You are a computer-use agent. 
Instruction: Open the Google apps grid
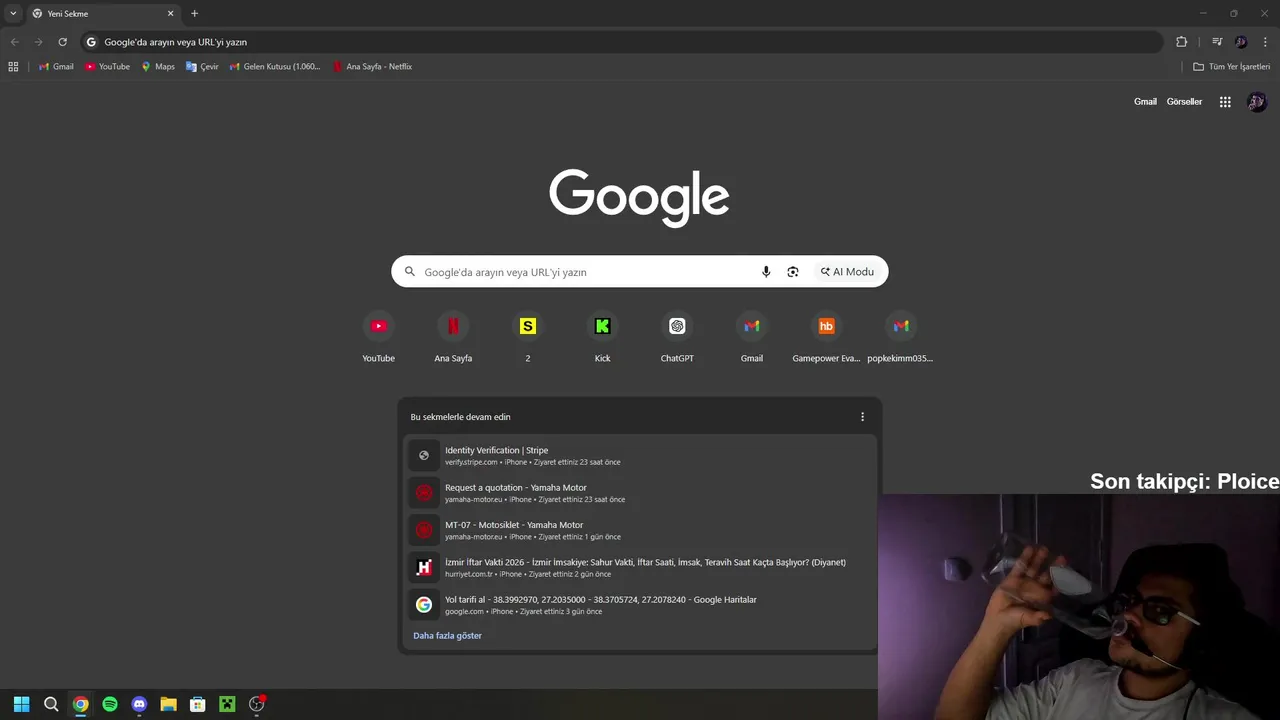1225,102
